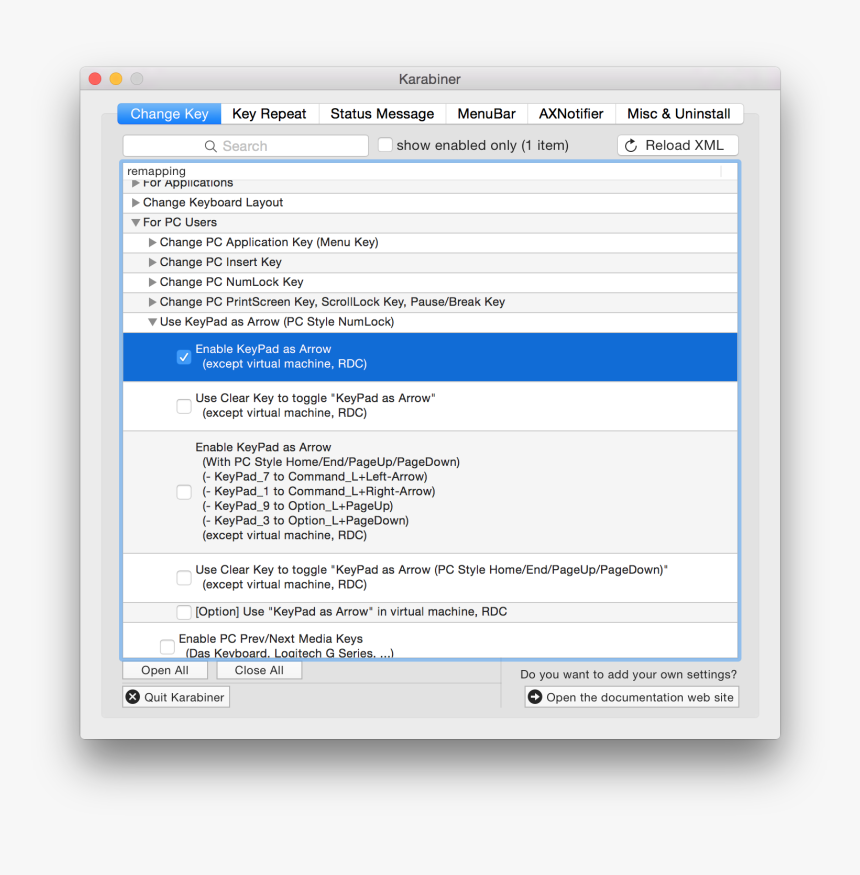Expand the For Applications section

click(x=136, y=183)
